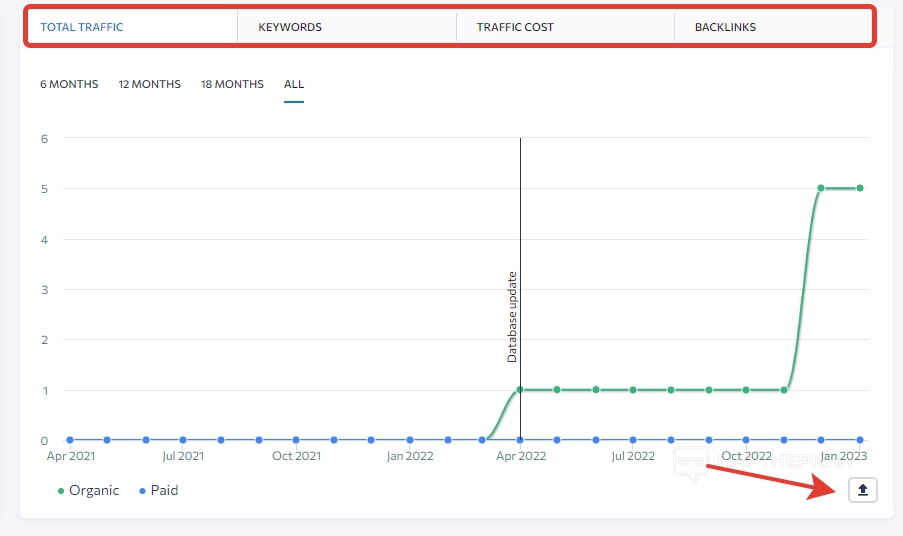Click the Paid data point at Oct 2021
The width and height of the screenshot is (903, 536).
[x=296, y=440]
